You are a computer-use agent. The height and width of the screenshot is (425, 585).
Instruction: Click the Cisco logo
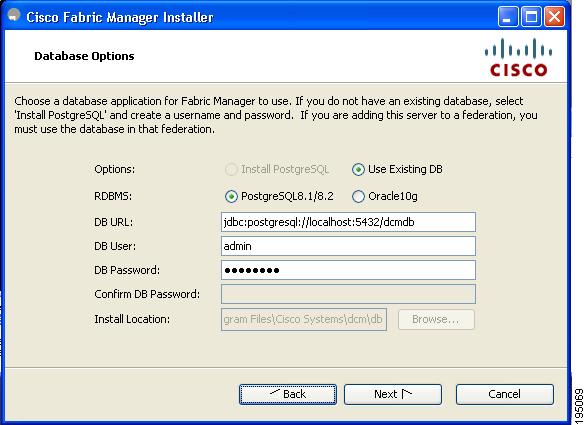coord(518,57)
